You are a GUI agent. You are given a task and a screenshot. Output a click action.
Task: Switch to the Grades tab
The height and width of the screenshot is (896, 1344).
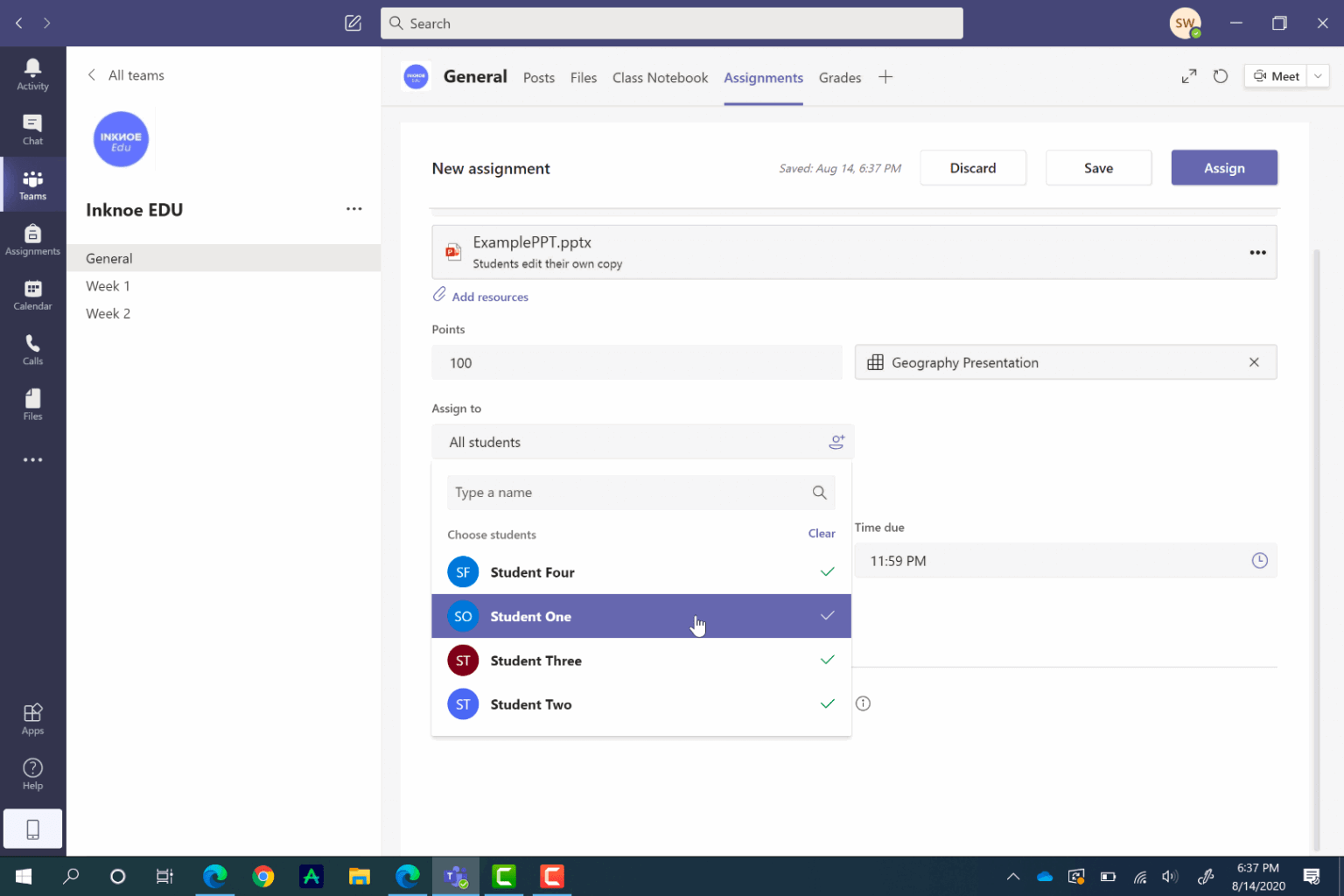839,78
